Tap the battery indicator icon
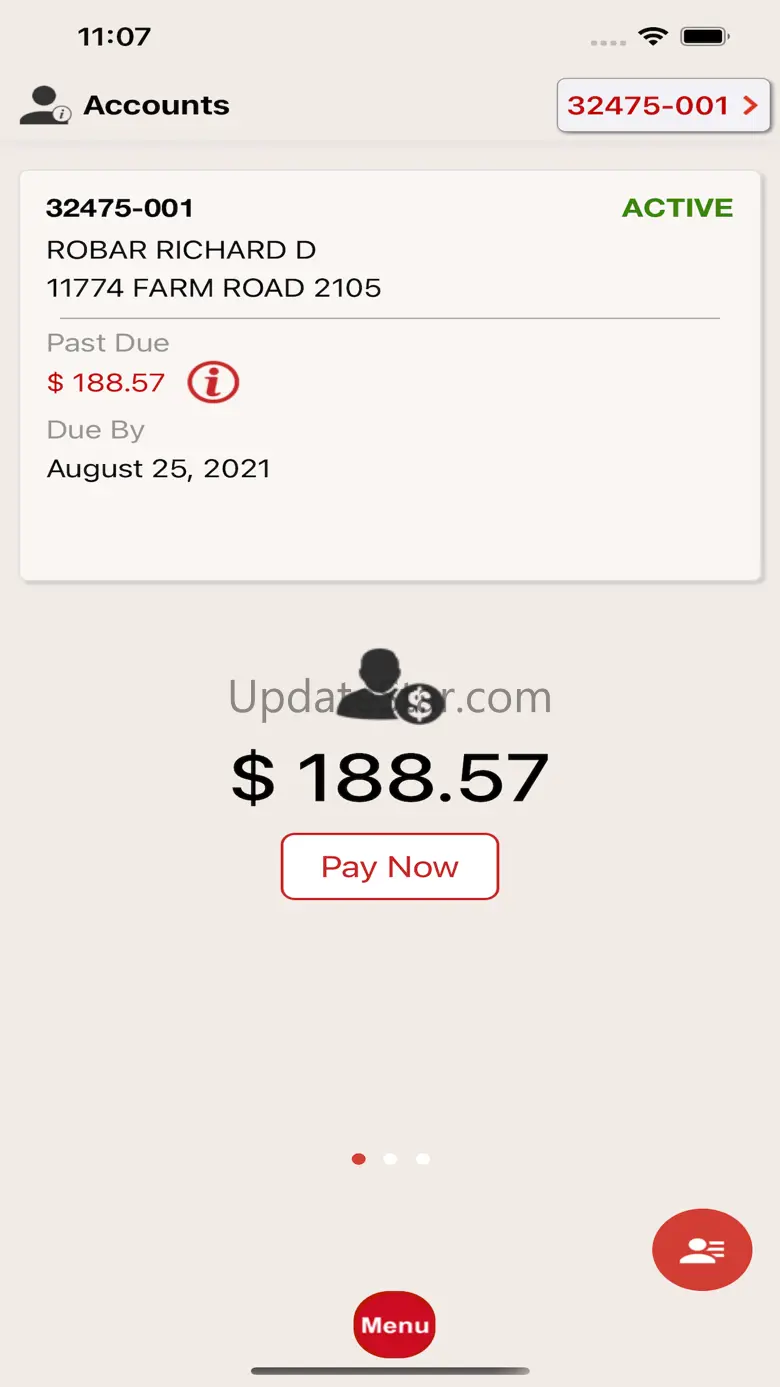Viewport: 780px width, 1387px height. [705, 38]
